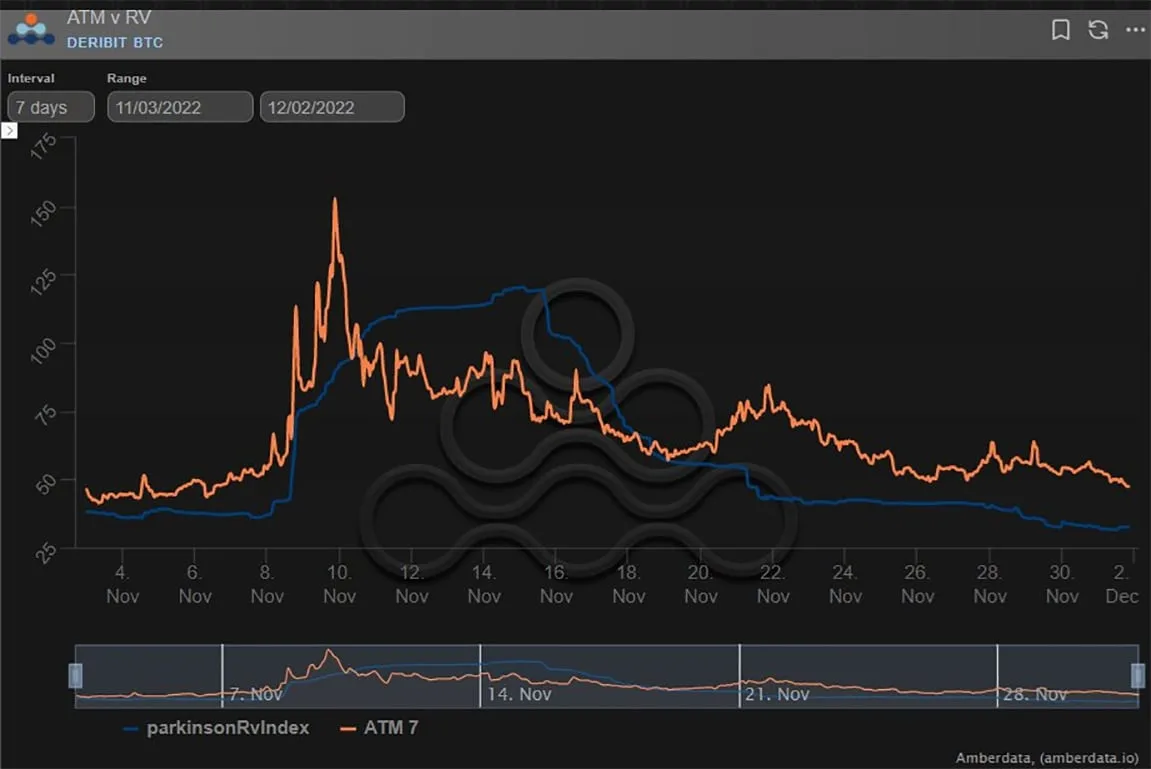Click the Amberdata credits text

[x=1047, y=758]
